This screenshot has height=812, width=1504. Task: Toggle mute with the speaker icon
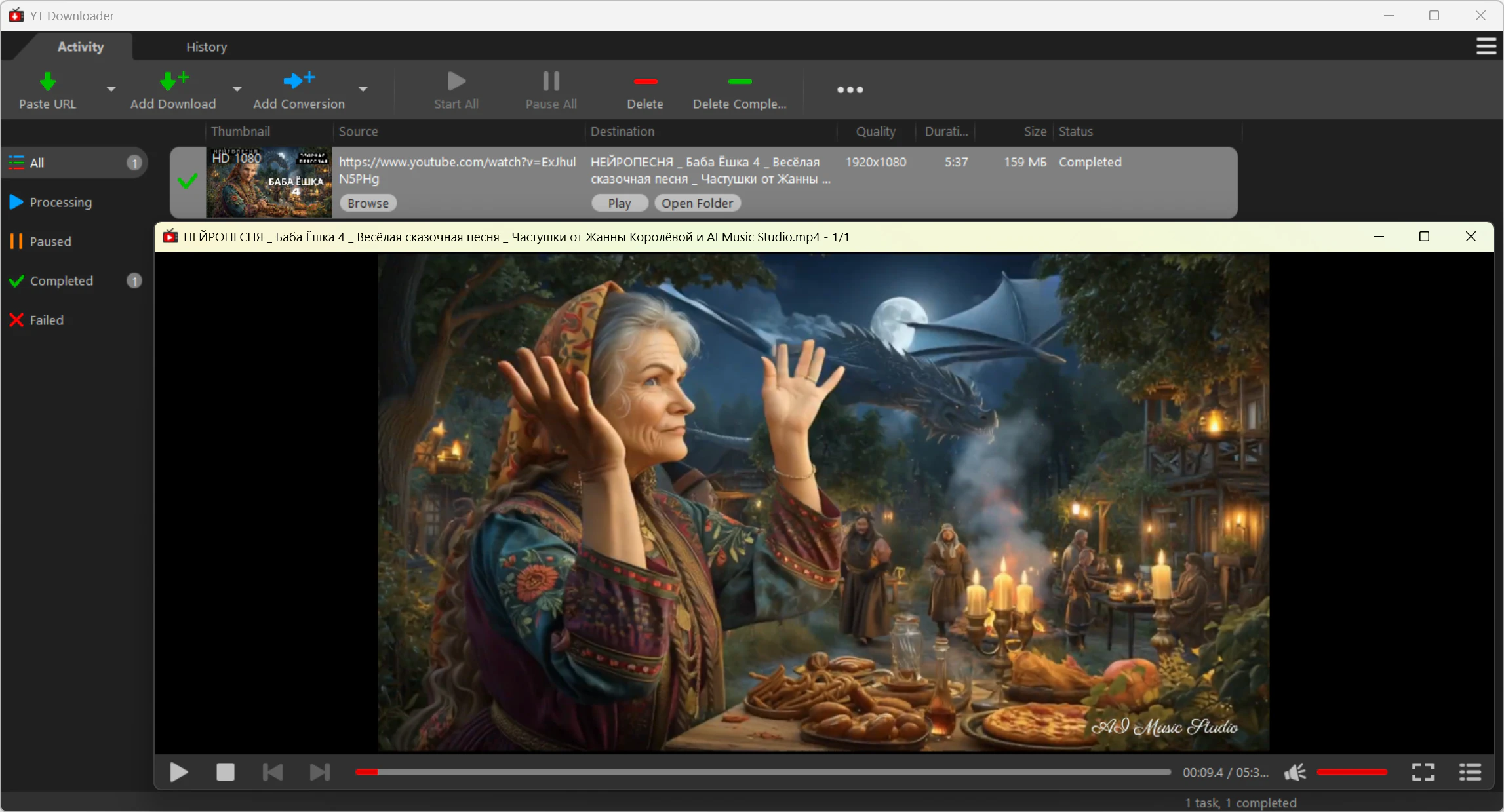click(x=1294, y=772)
